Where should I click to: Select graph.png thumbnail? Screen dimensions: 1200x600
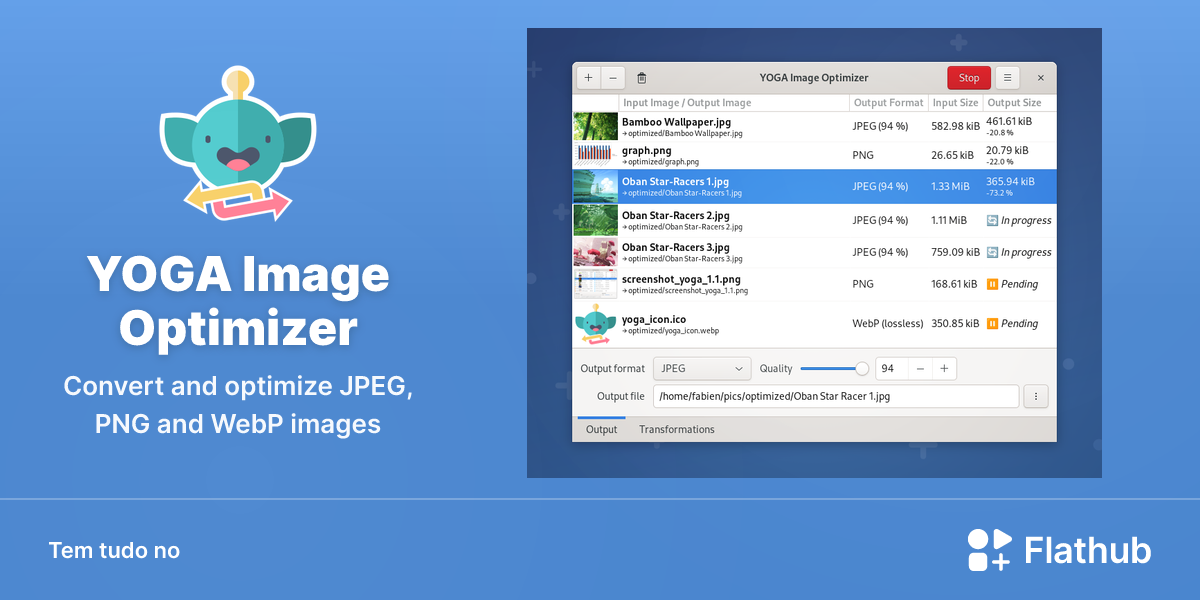[x=596, y=155]
